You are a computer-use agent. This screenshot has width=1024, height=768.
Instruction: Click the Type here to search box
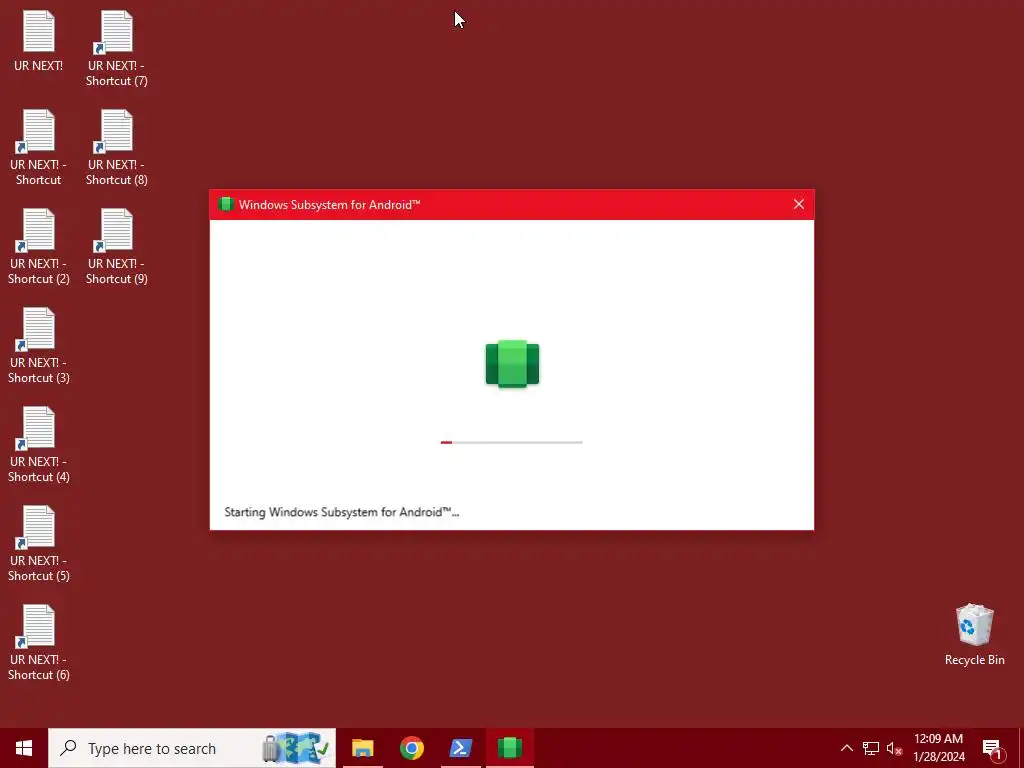click(192, 748)
